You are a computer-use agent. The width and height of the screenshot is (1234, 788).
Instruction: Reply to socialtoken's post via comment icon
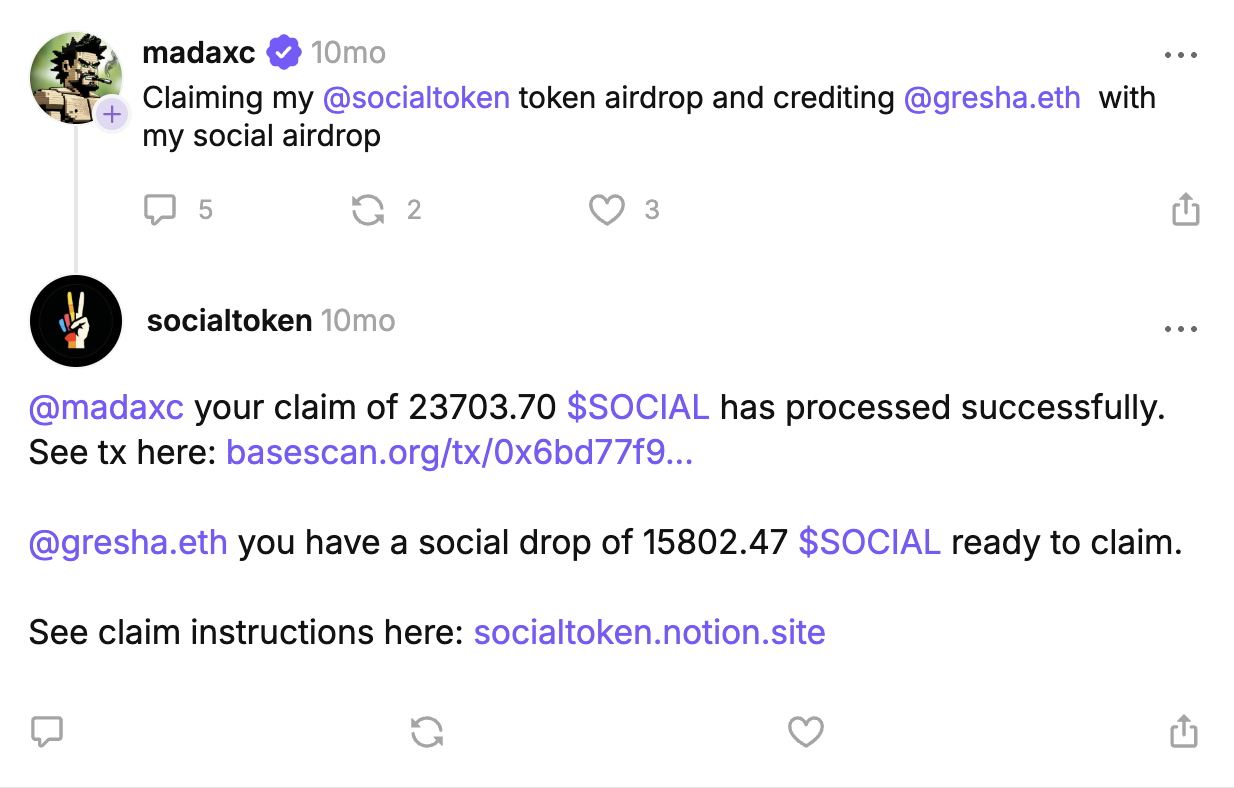tap(47, 732)
